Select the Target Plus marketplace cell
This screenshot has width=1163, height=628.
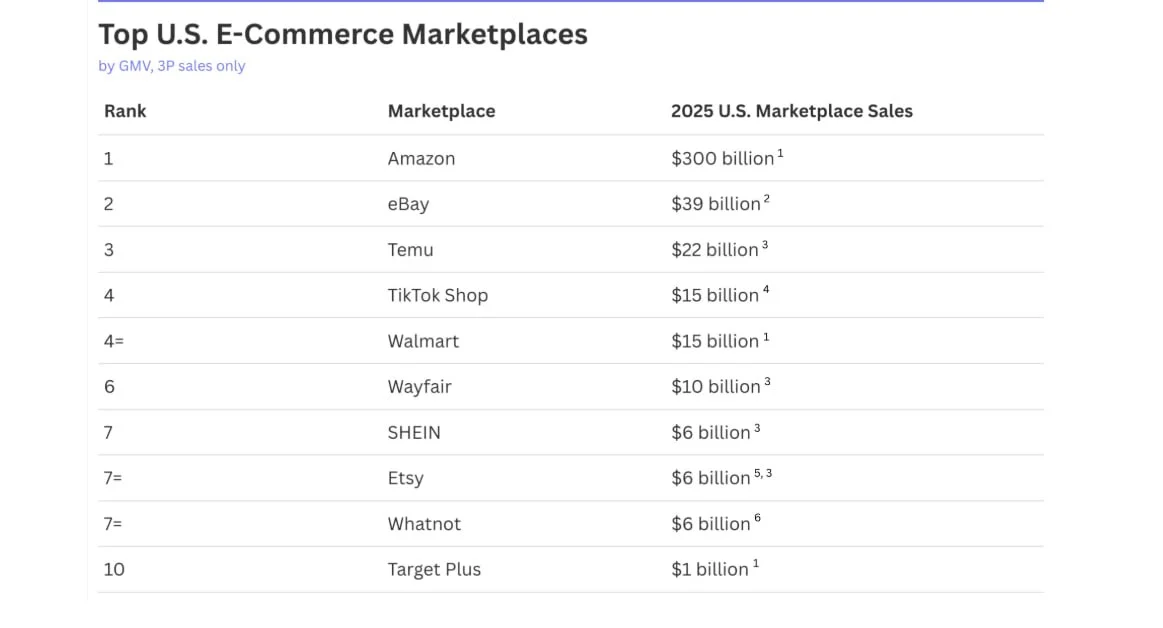(434, 569)
